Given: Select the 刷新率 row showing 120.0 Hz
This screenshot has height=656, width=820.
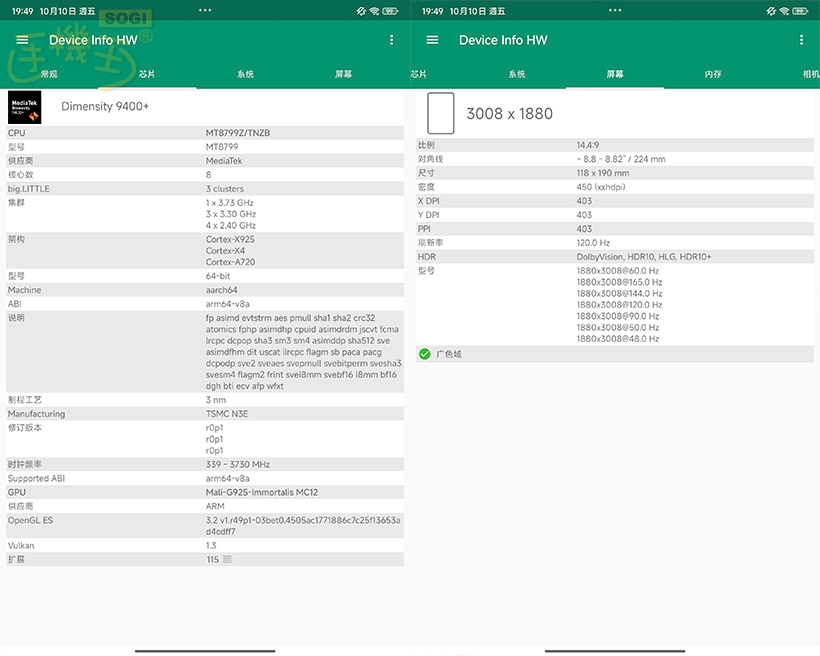Looking at the screenshot, I should pyautogui.click(x=600, y=242).
